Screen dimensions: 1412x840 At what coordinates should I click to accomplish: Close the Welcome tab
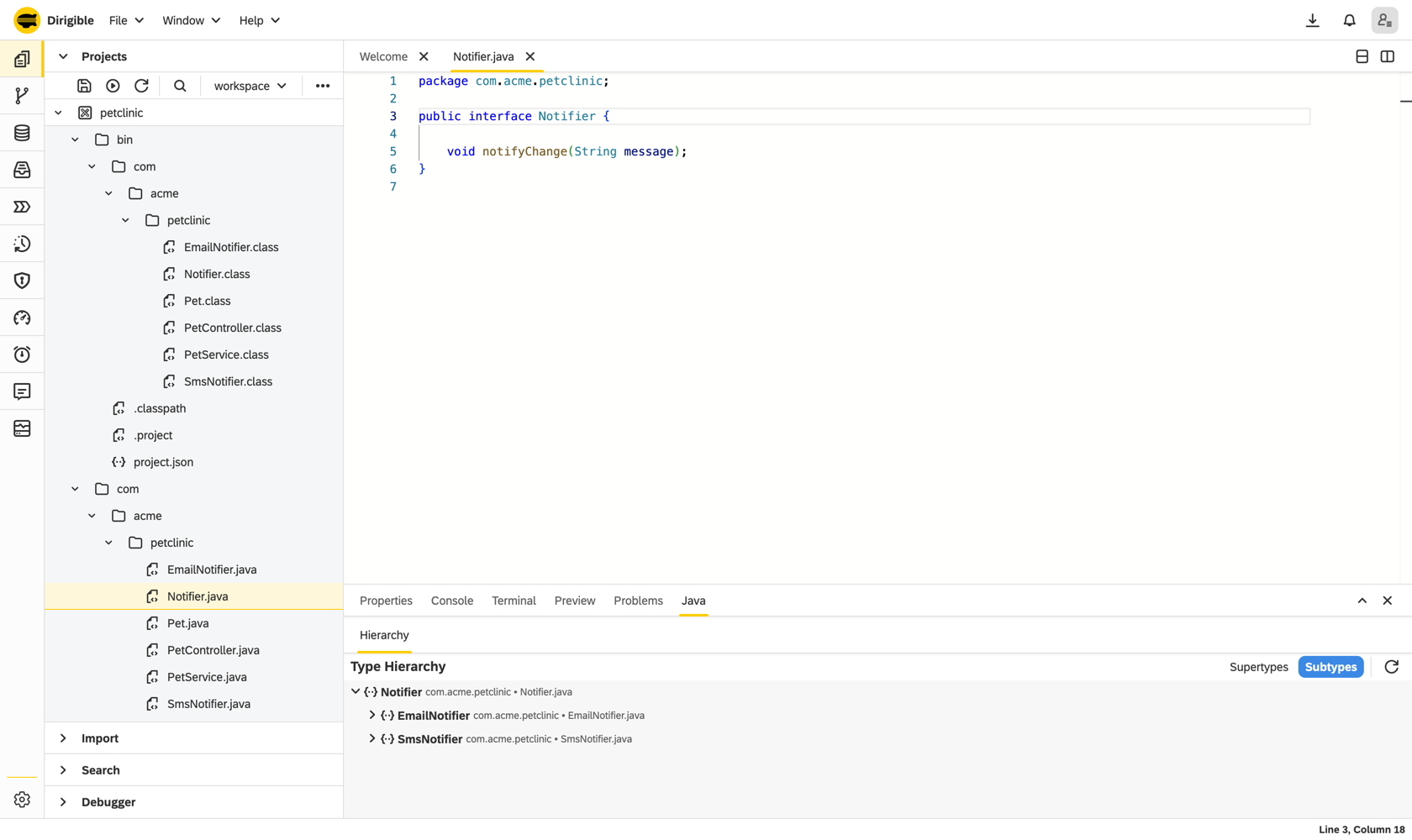pyautogui.click(x=424, y=56)
